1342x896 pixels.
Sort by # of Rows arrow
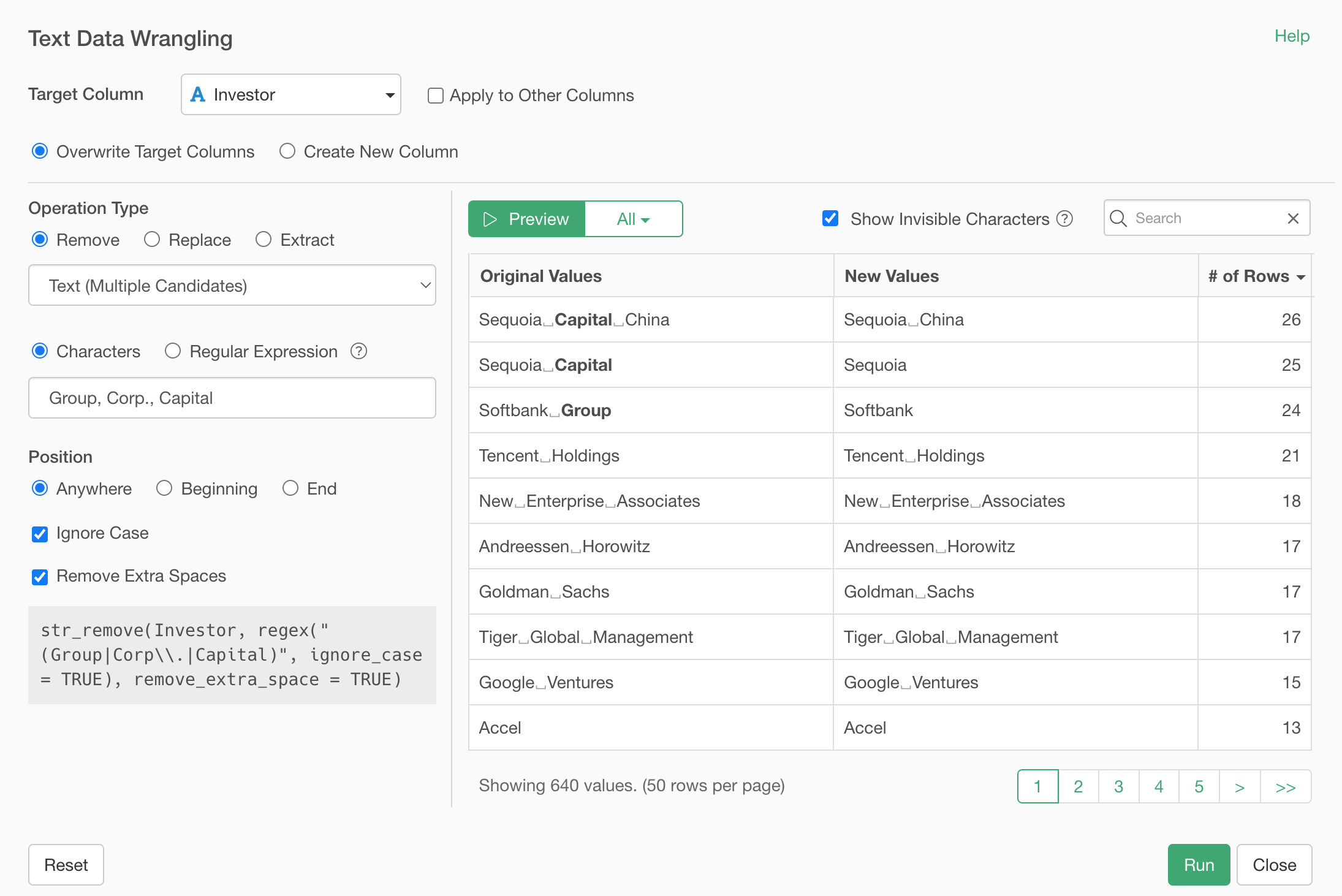[x=1300, y=277]
